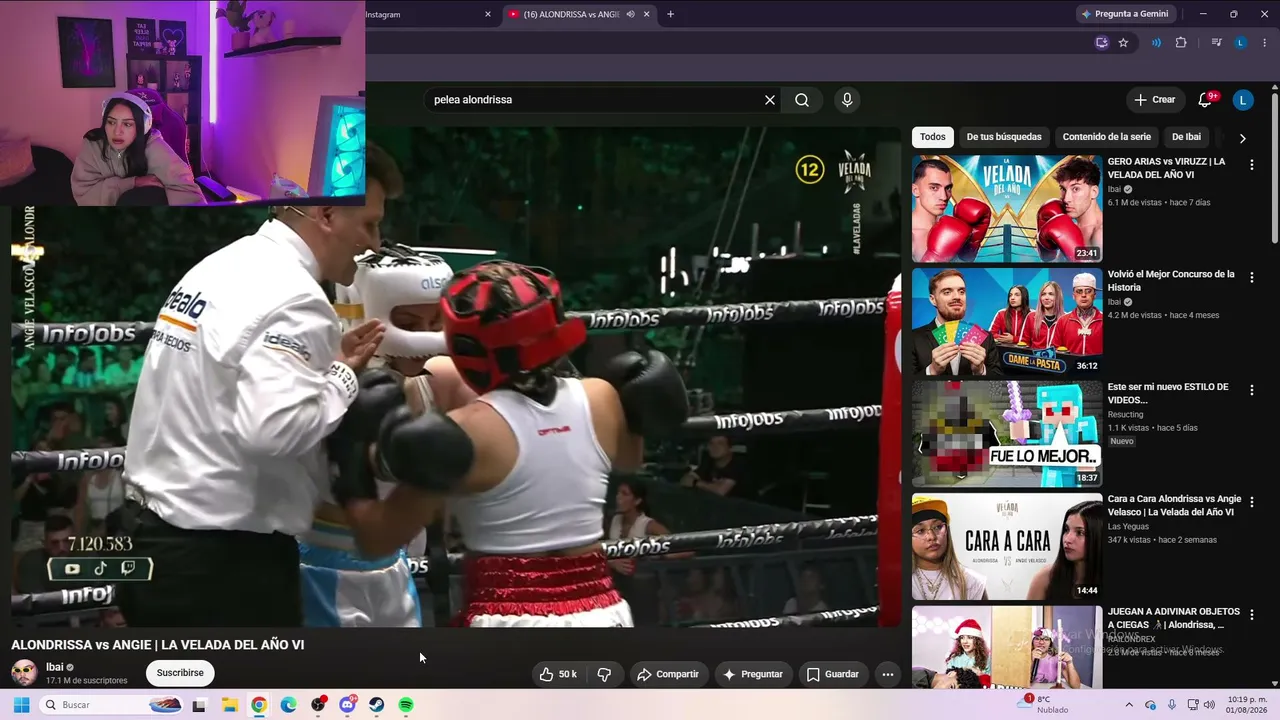The width and height of the screenshot is (1280, 720).
Task: Select the De tus búsquedas filter chip
Action: [x=1004, y=137]
